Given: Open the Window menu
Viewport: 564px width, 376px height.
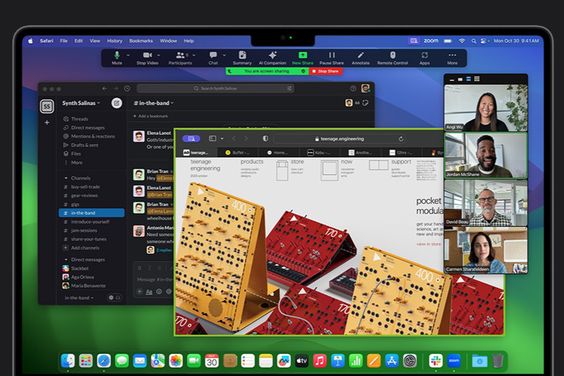Looking at the screenshot, I should coord(168,41).
